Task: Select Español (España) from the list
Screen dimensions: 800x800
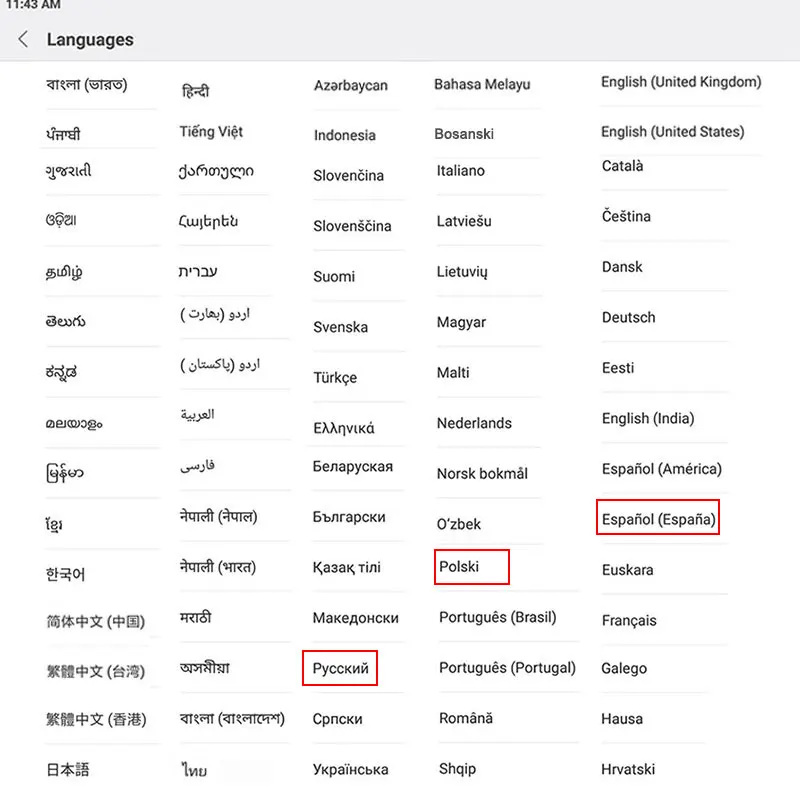Action: pyautogui.click(x=658, y=519)
